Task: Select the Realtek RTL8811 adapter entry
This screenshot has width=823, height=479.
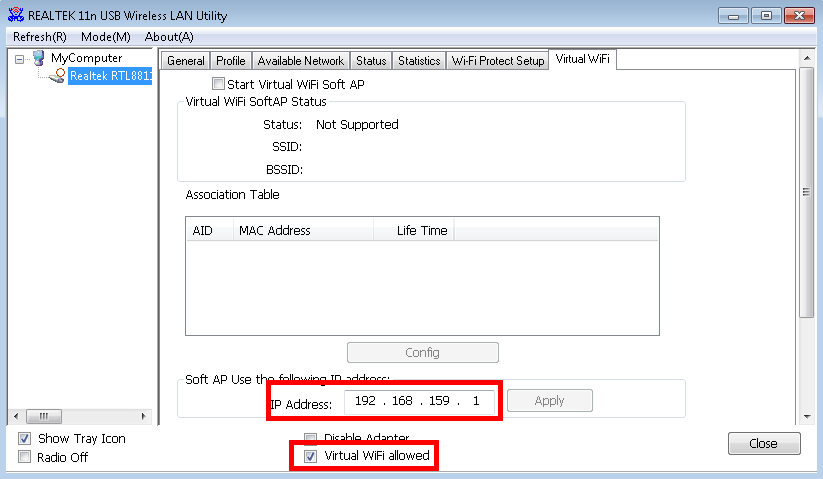Action: (110, 76)
